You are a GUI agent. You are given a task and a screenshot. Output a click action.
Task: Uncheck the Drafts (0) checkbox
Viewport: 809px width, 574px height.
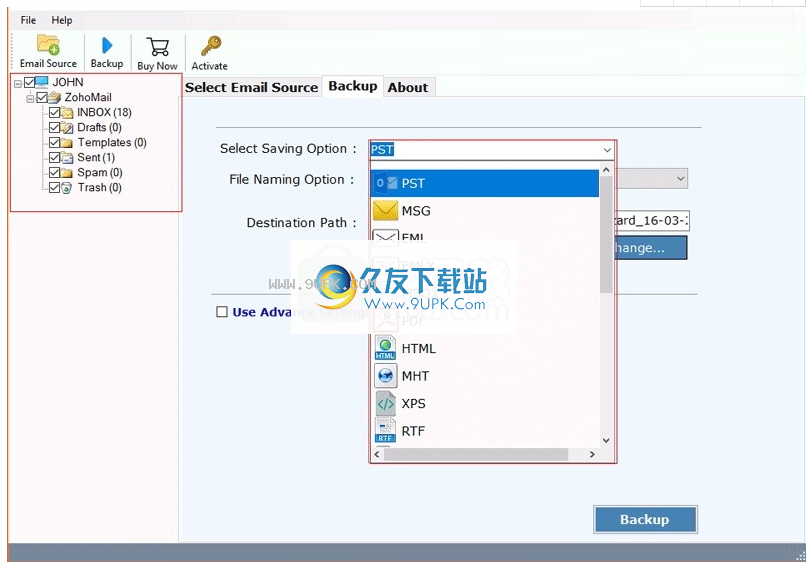coord(55,127)
